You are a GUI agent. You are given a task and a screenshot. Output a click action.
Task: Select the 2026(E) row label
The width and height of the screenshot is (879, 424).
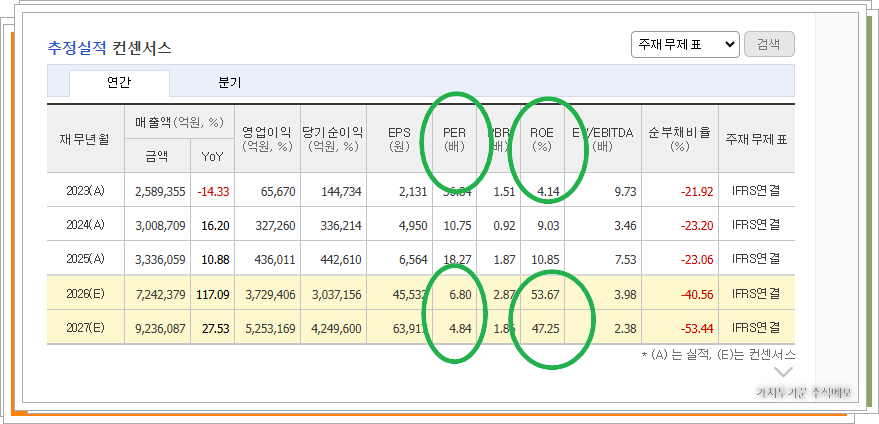(x=85, y=294)
